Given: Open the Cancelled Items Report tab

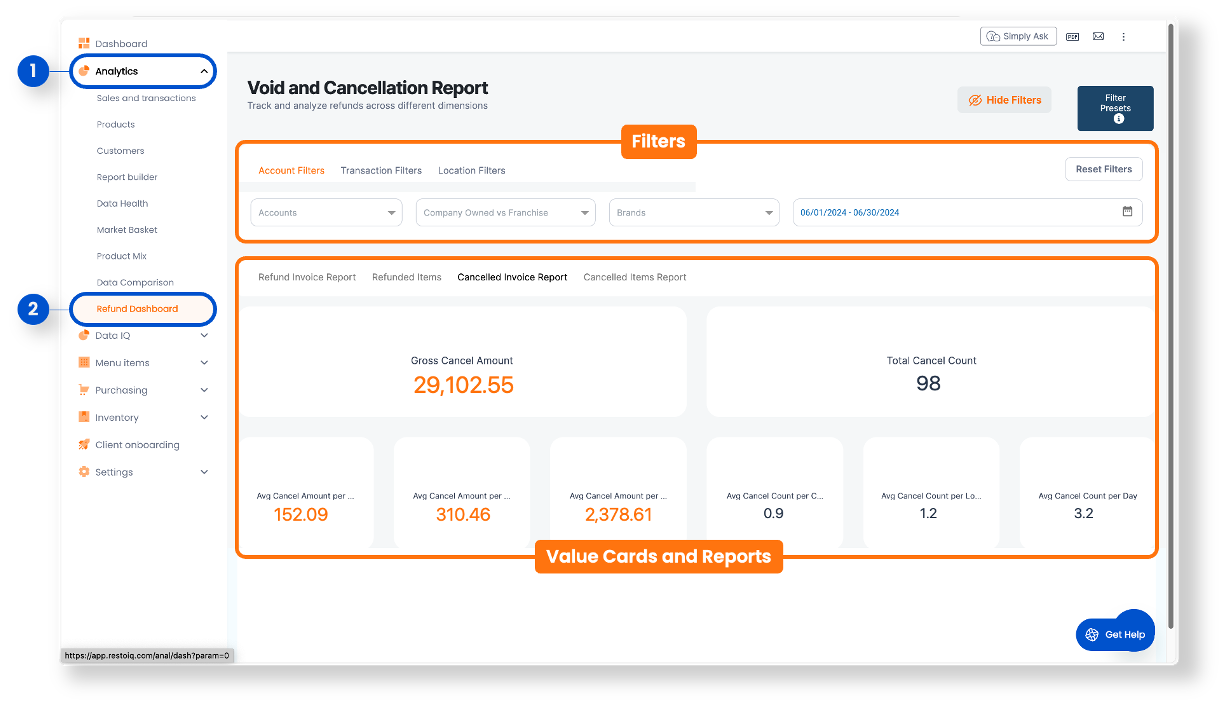Looking at the screenshot, I should [634, 277].
